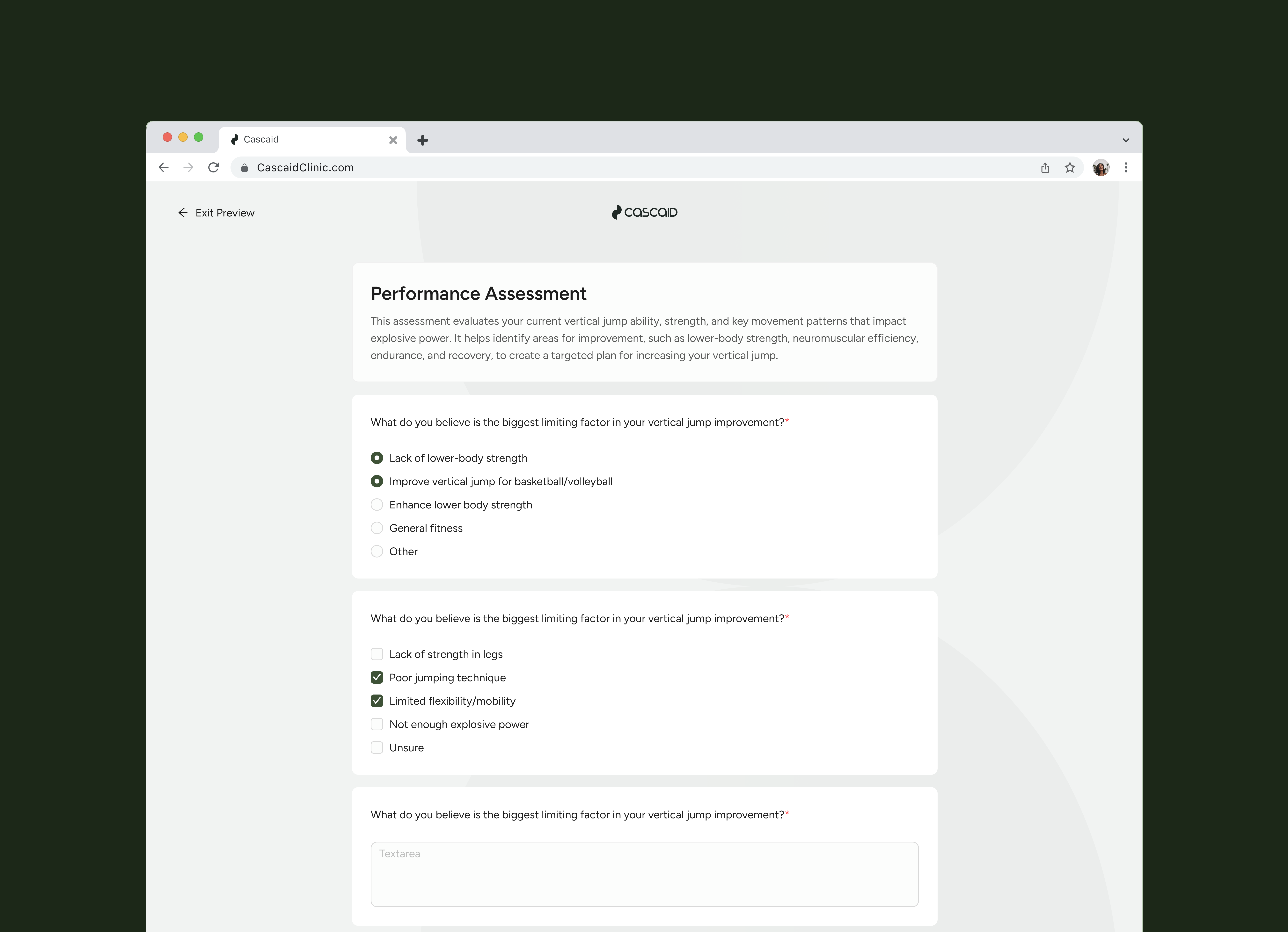1288x932 pixels.
Task: Click the share icon in address bar
Action: 1045,168
